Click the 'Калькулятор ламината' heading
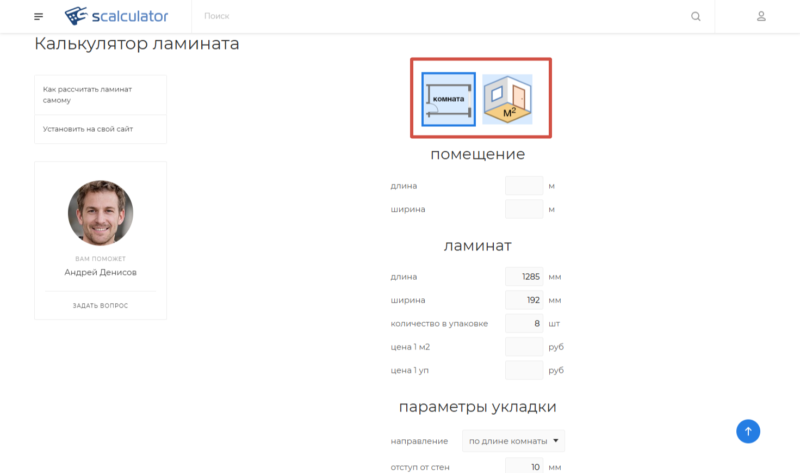 tap(137, 43)
